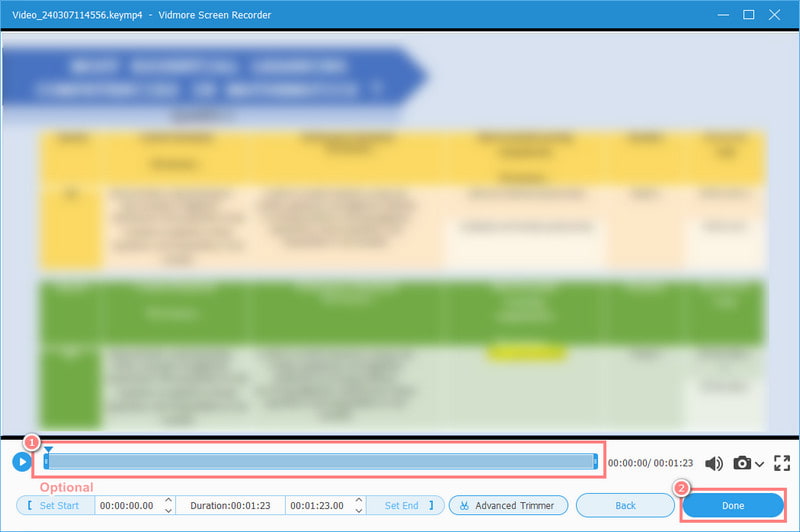Click the middle of the trim timeline bar

(320, 461)
